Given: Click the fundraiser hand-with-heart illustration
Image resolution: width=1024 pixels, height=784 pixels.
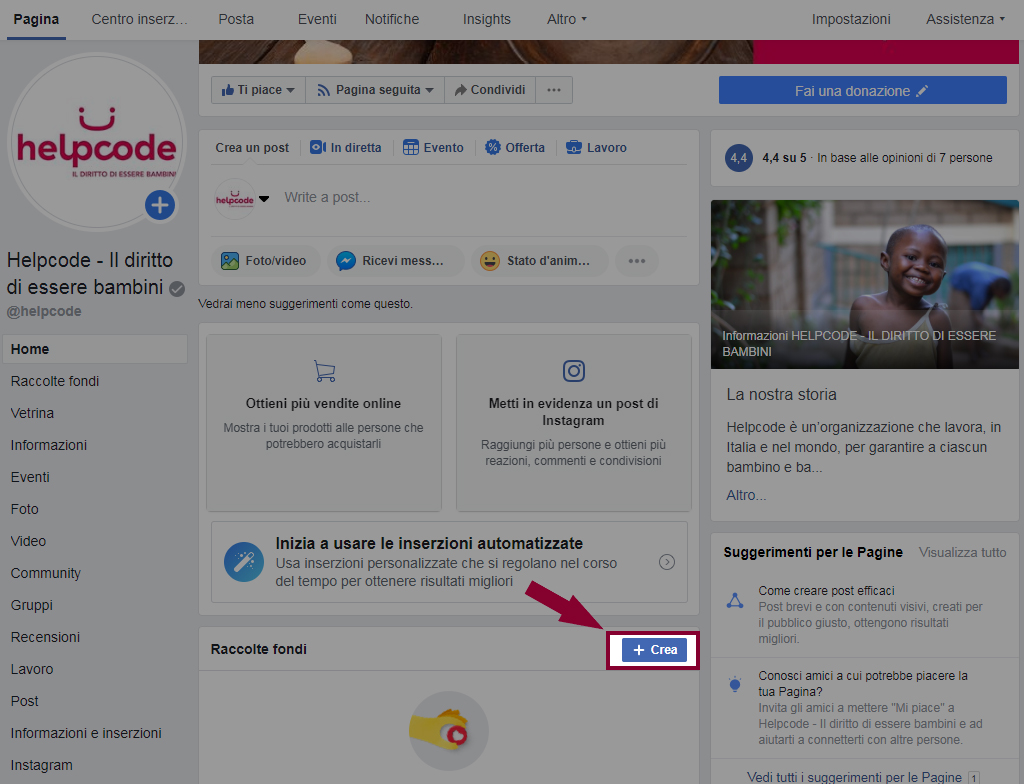Looking at the screenshot, I should pos(449,730).
